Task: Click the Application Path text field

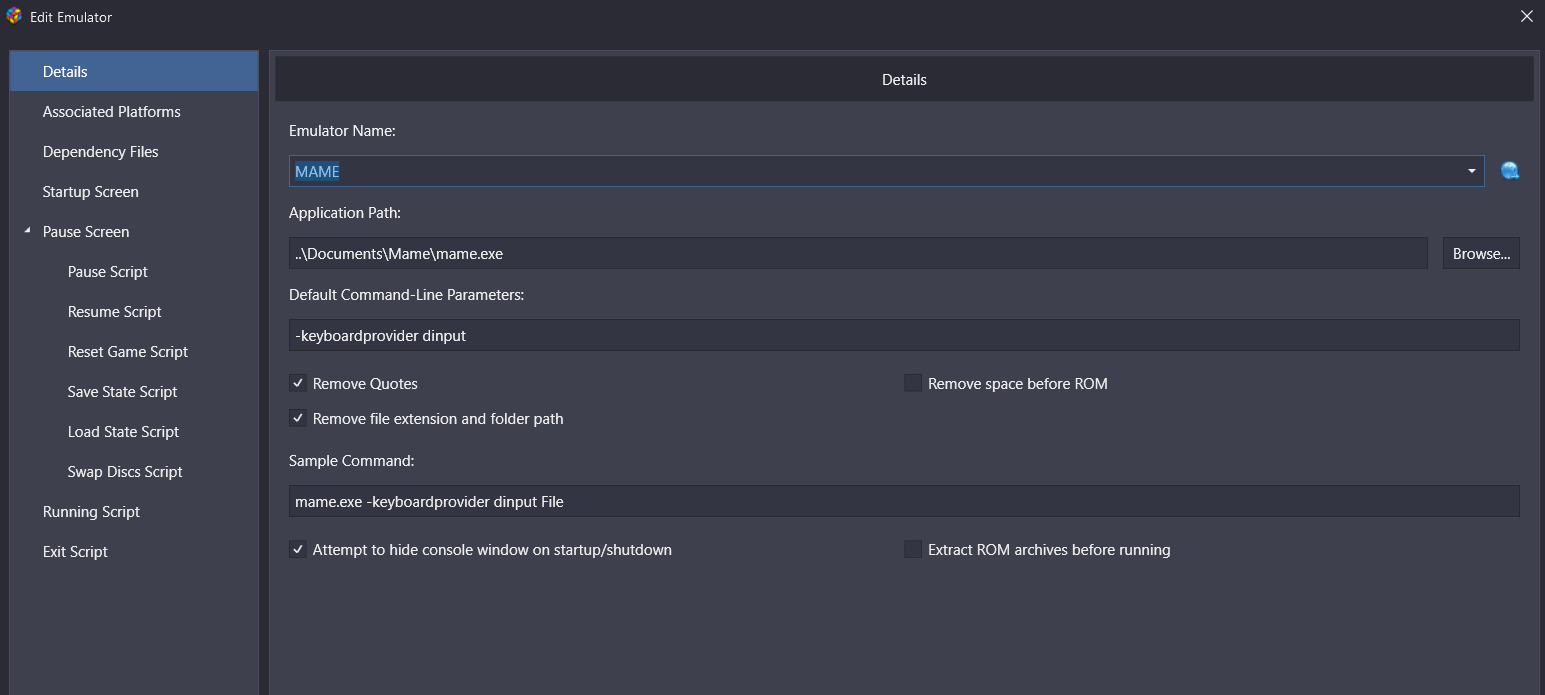Action: [x=858, y=253]
